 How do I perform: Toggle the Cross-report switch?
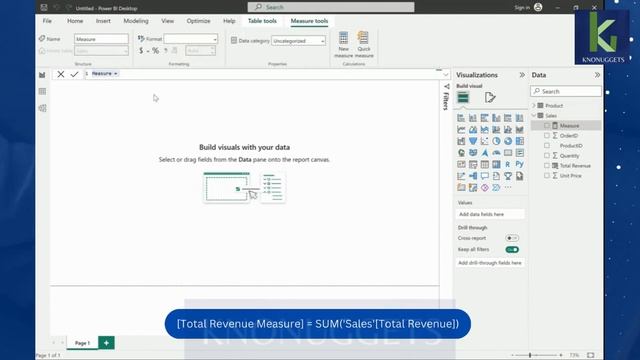[512, 238]
